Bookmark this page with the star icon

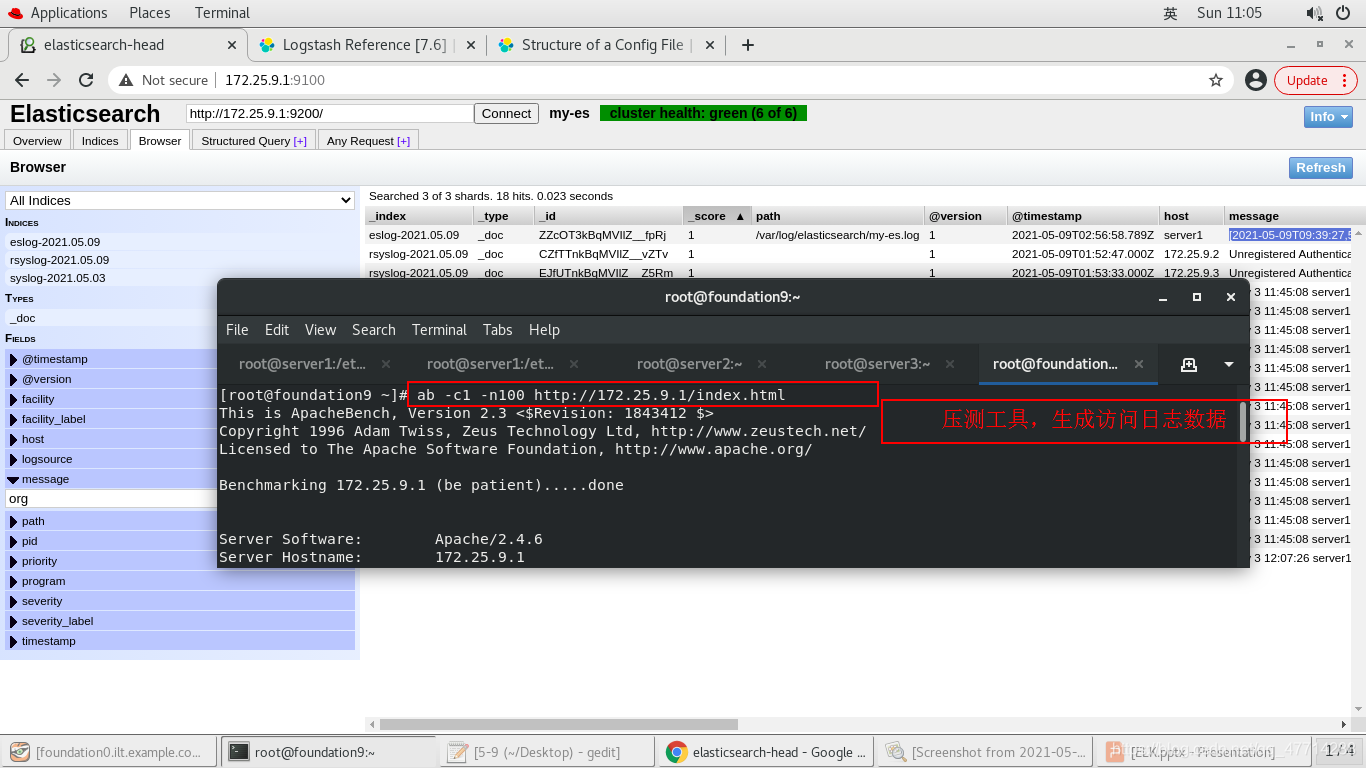tap(1216, 80)
